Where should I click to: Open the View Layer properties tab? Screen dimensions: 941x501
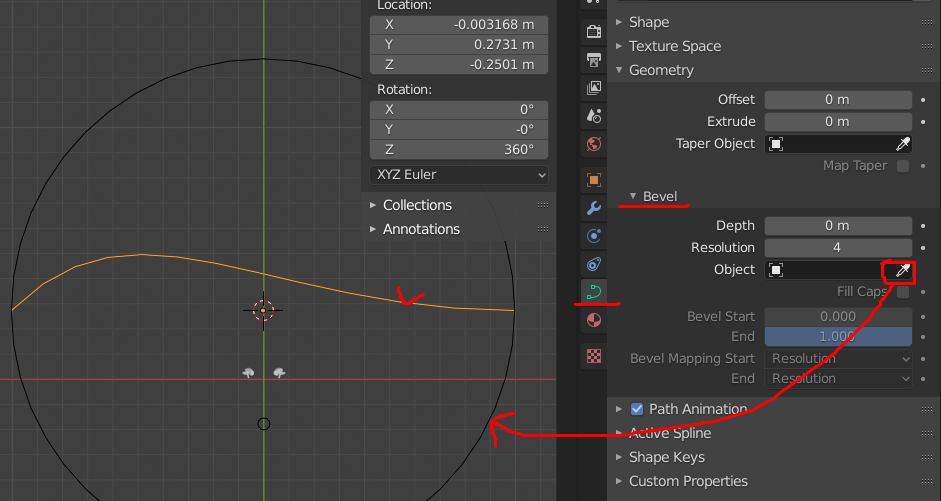pyautogui.click(x=594, y=88)
